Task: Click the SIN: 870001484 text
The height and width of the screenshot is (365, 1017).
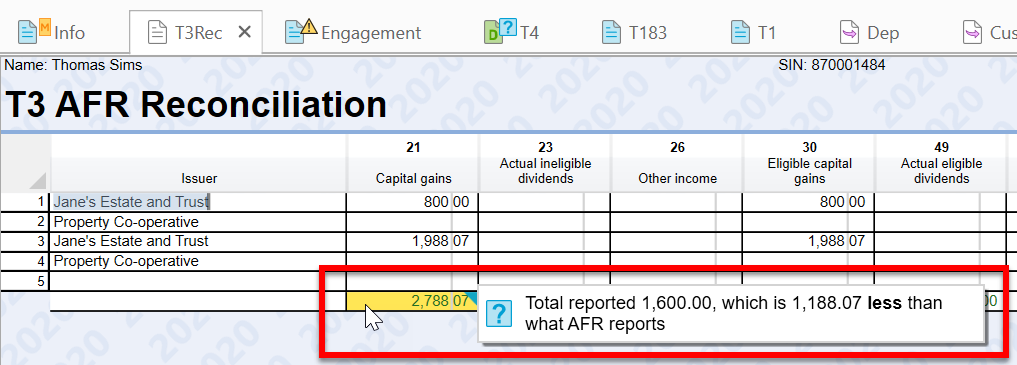Action: 831,65
